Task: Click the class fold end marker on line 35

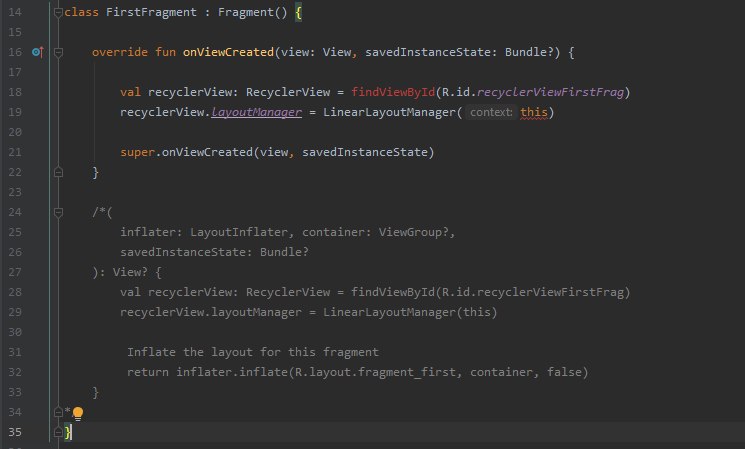Action: [x=58, y=432]
